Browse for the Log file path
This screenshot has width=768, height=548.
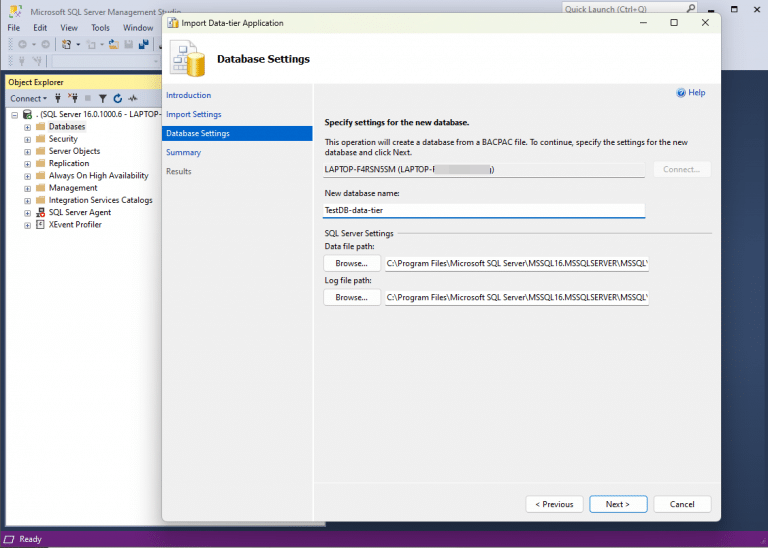tap(352, 298)
